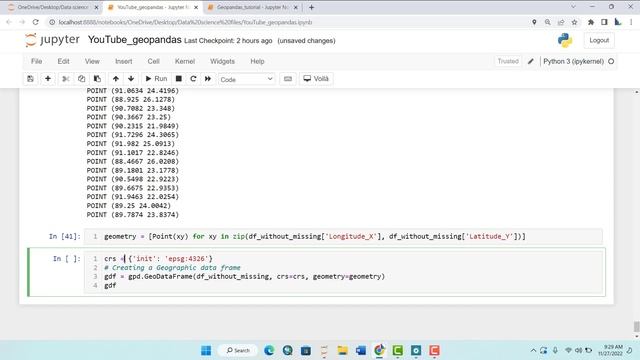The width and height of the screenshot is (640, 360).
Task: Launch Voilà preview
Action: 316,79
